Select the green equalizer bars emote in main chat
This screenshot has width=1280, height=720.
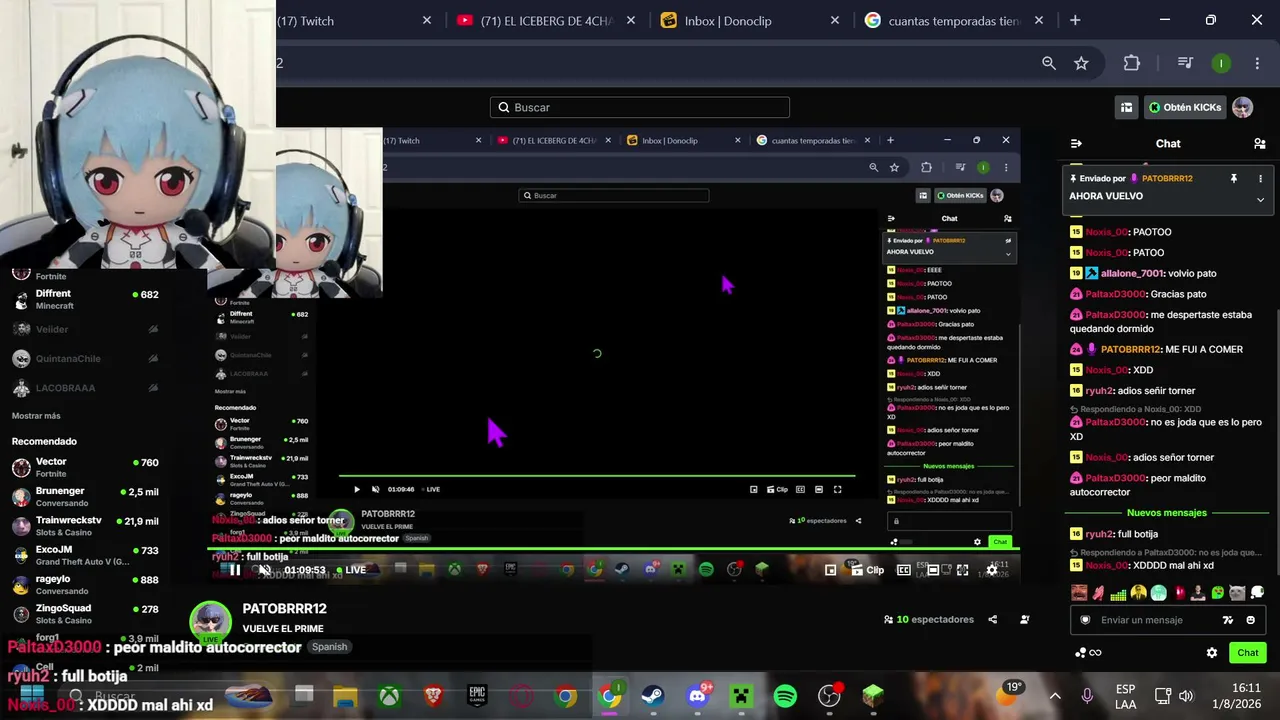click(1119, 593)
